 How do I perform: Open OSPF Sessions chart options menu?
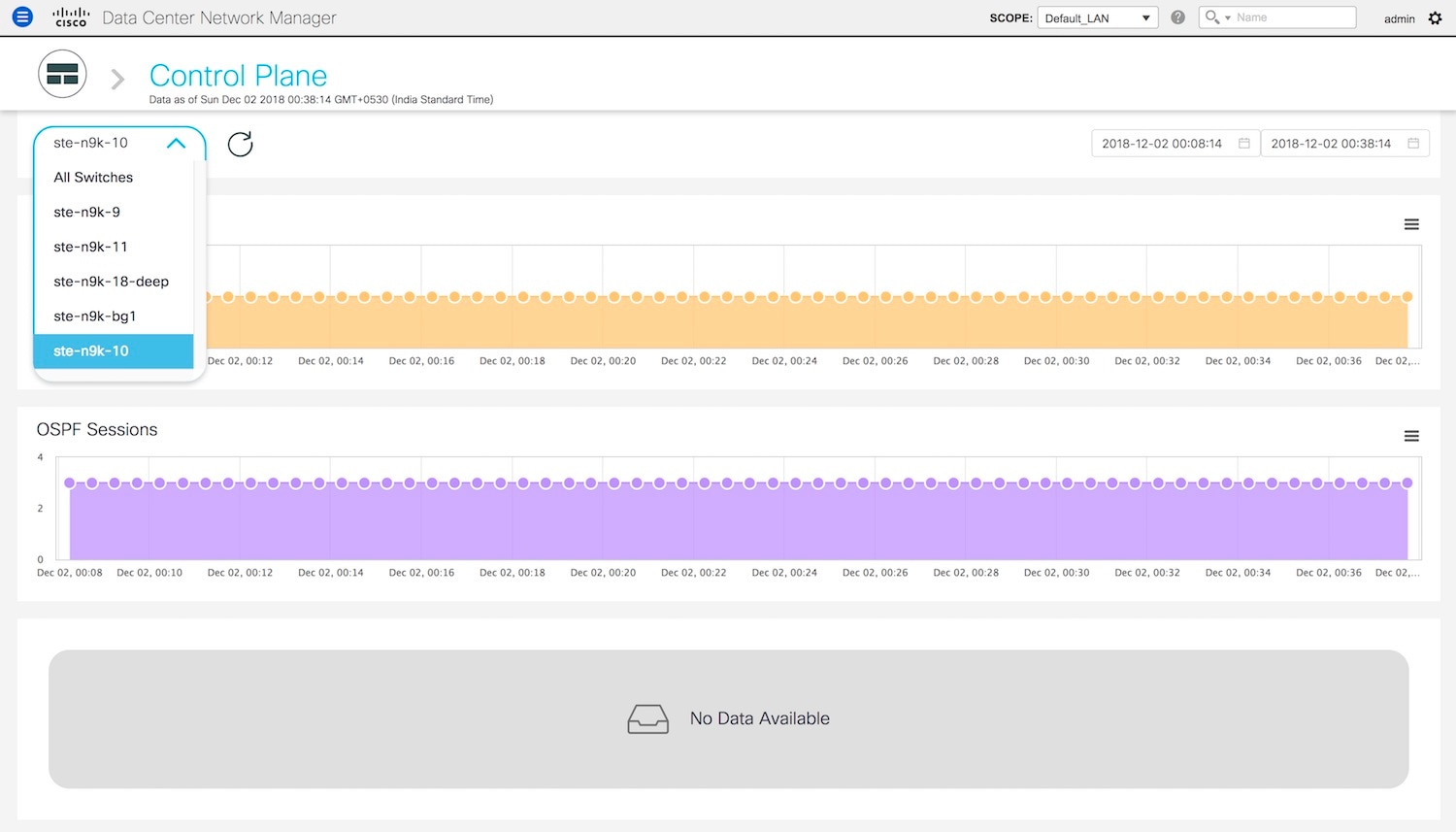click(1411, 436)
